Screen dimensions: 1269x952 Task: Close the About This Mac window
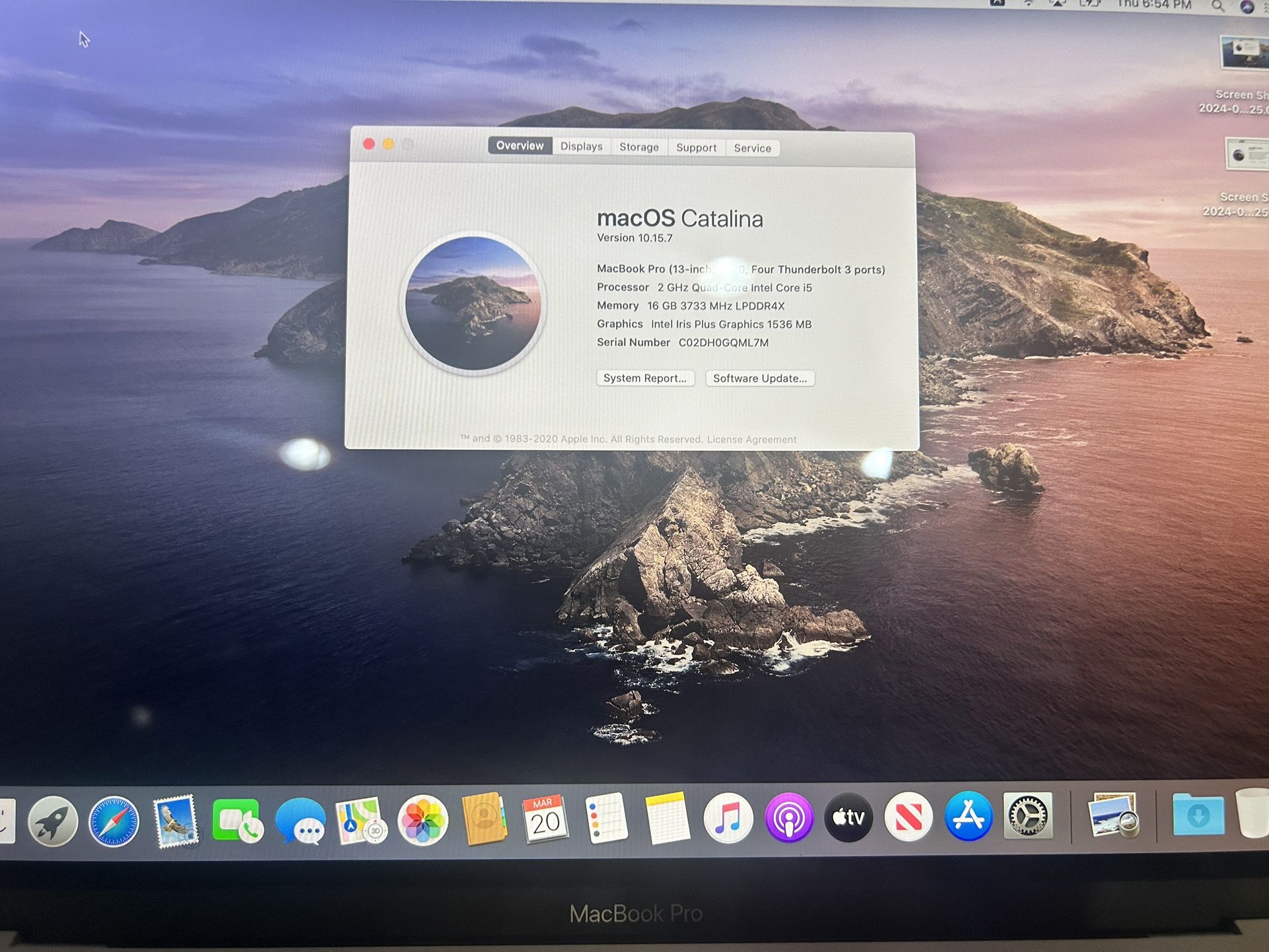(369, 144)
